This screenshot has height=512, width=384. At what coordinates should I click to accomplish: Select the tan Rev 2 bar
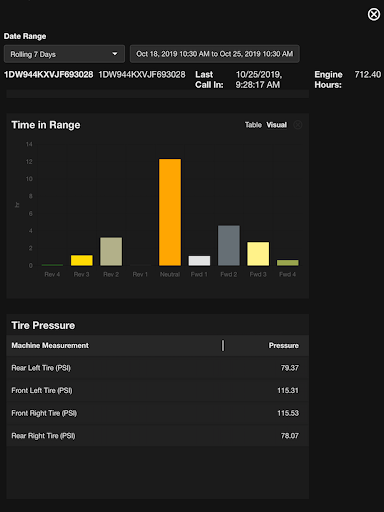[x=111, y=252]
